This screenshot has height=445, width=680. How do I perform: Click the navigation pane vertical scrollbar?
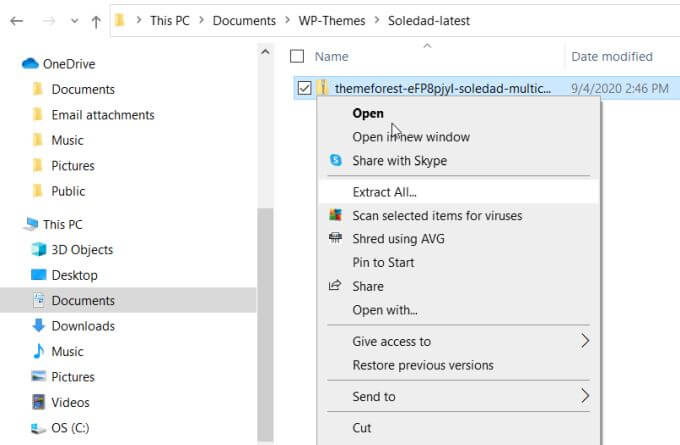coord(265,300)
